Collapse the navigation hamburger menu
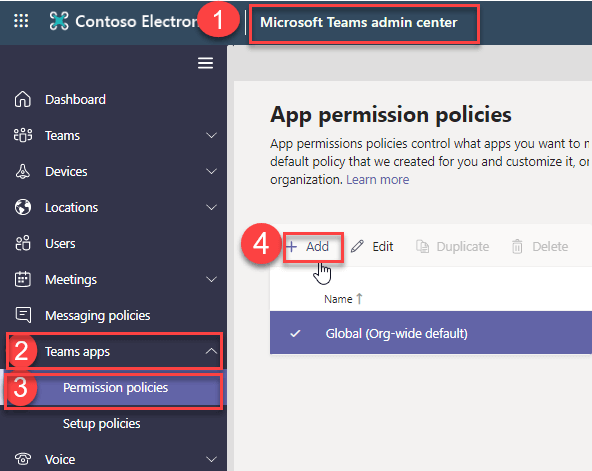 click(205, 63)
